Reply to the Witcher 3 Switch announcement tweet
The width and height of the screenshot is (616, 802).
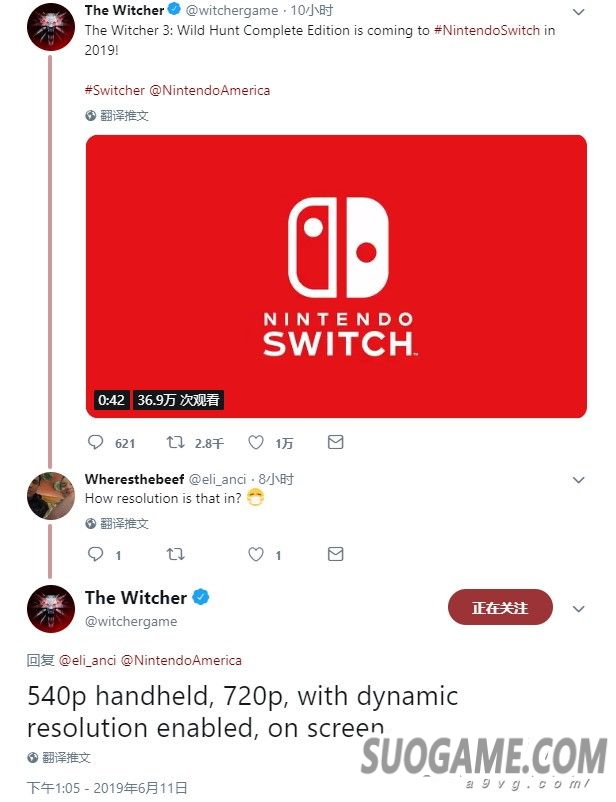[96, 442]
